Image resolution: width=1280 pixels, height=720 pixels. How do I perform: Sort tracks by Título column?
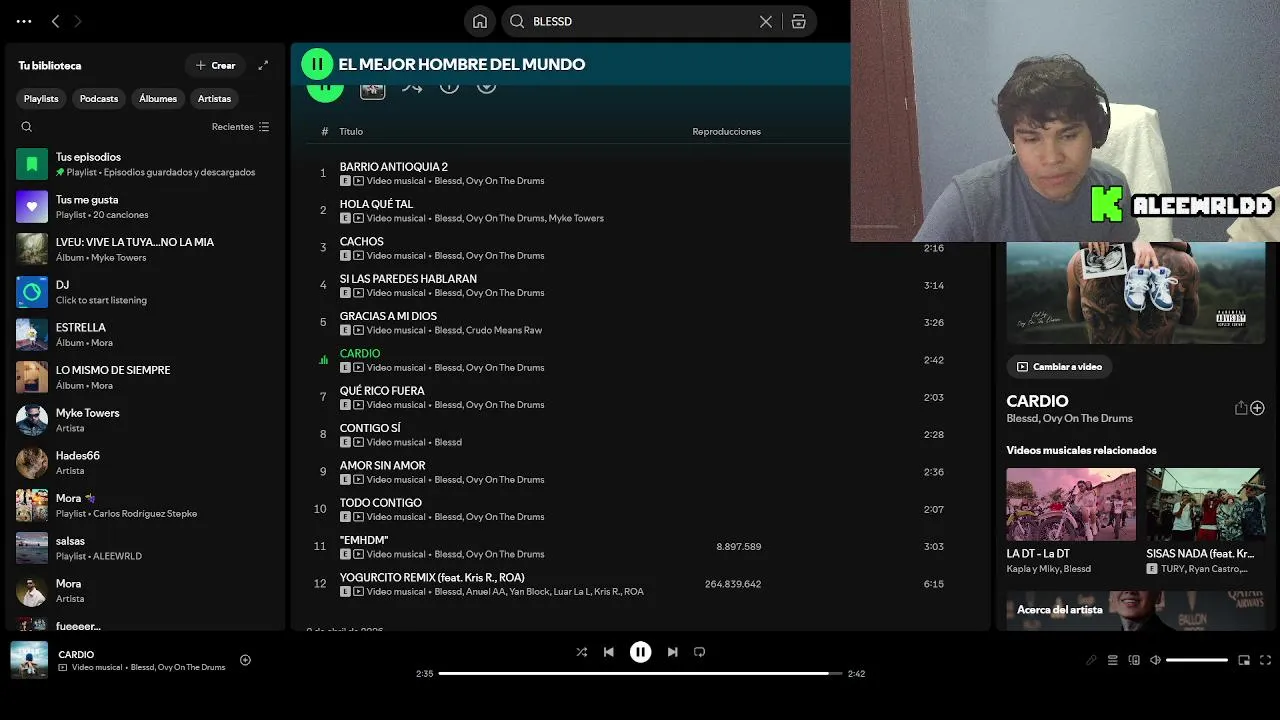(351, 131)
